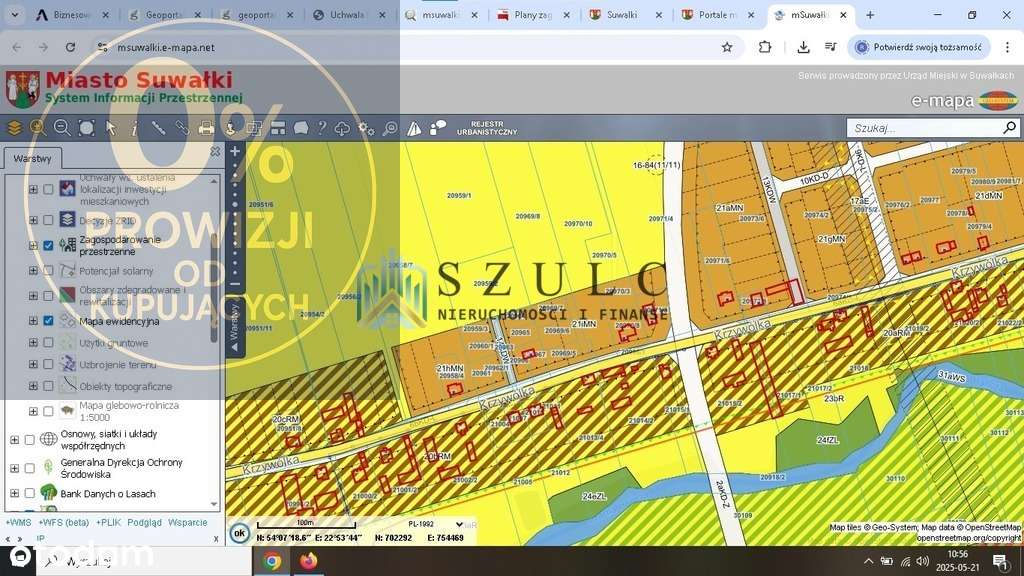Expand Osnowy, siatki i układy współrzędnych
The image size is (1024, 576).
[x=14, y=440]
